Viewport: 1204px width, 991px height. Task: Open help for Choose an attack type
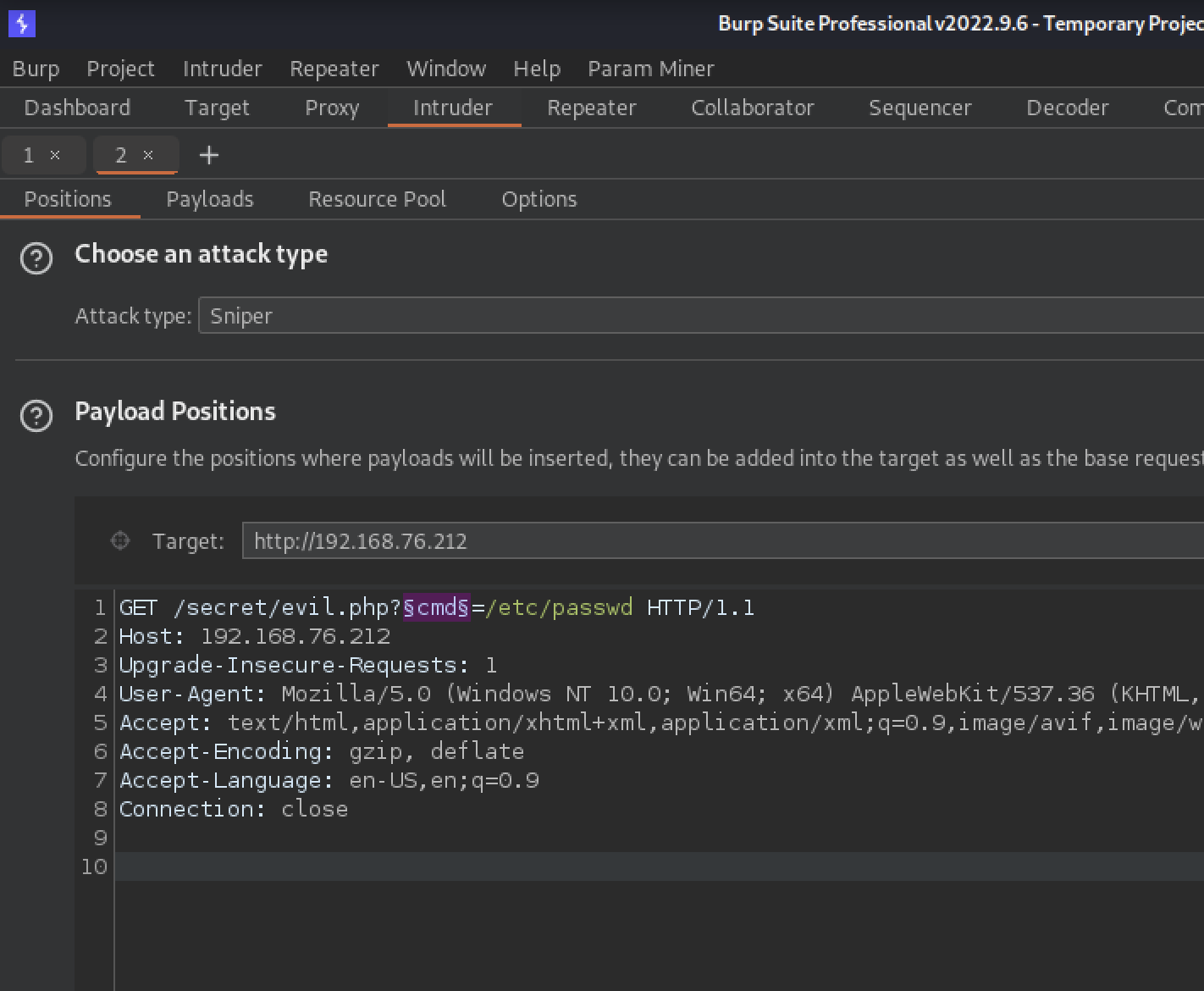click(x=36, y=258)
